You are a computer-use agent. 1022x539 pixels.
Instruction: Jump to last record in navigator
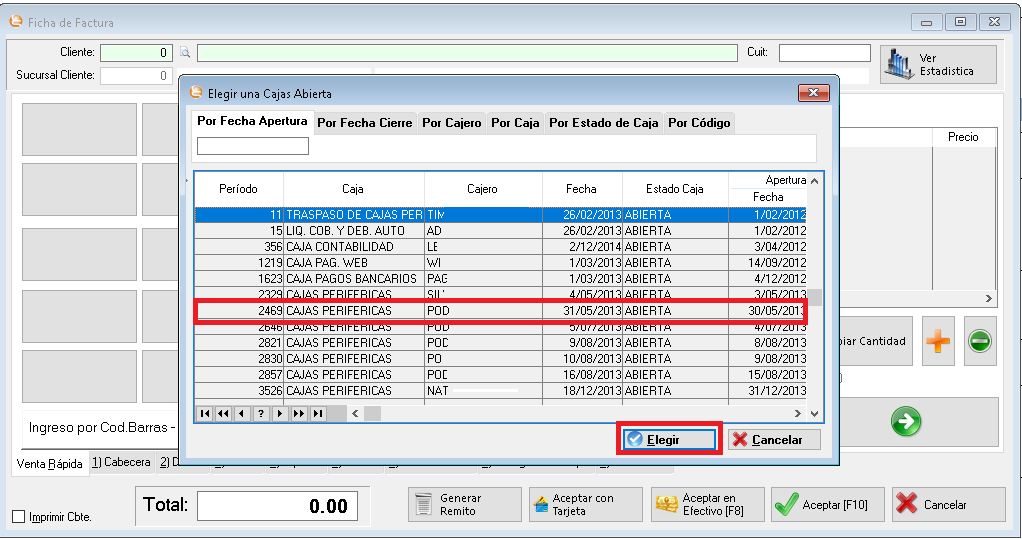(x=318, y=413)
